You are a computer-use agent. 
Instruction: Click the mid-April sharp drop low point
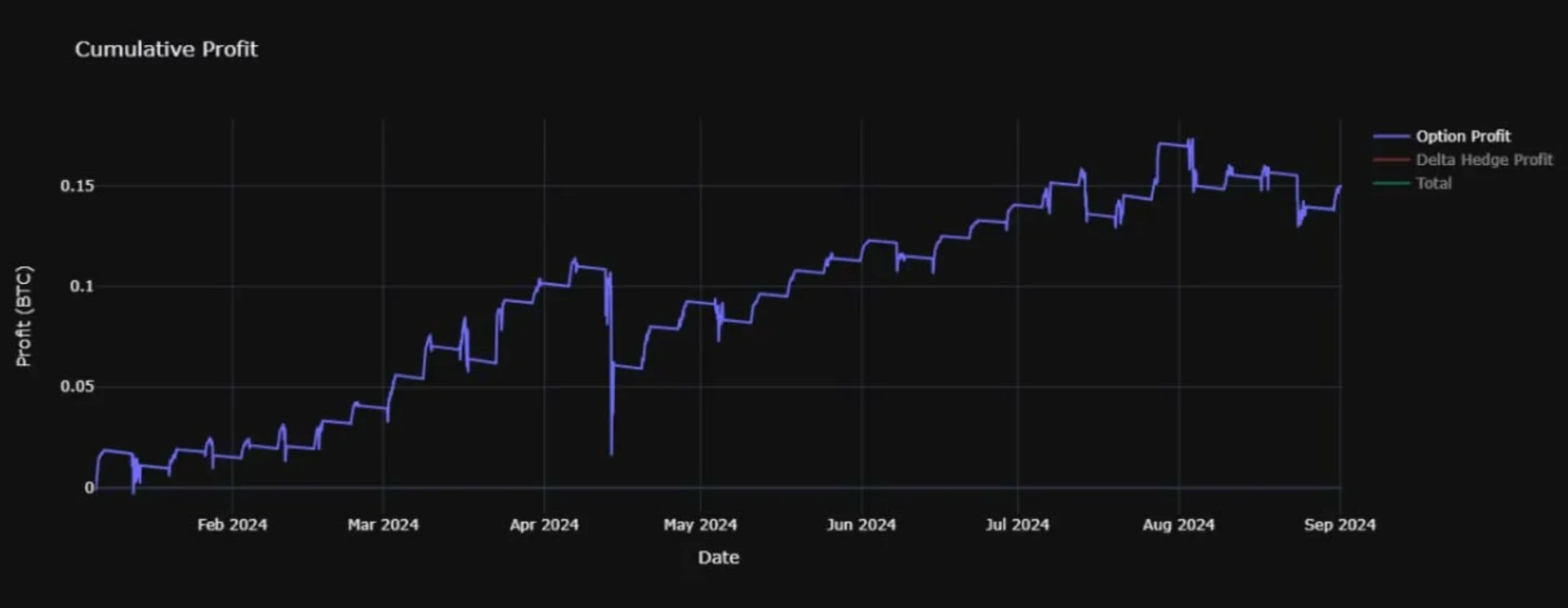pyautogui.click(x=612, y=453)
